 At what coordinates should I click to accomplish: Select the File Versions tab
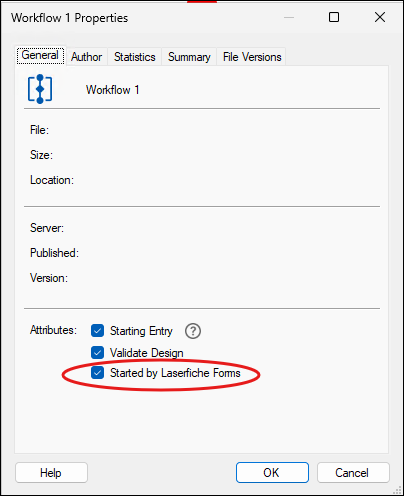pyautogui.click(x=252, y=57)
